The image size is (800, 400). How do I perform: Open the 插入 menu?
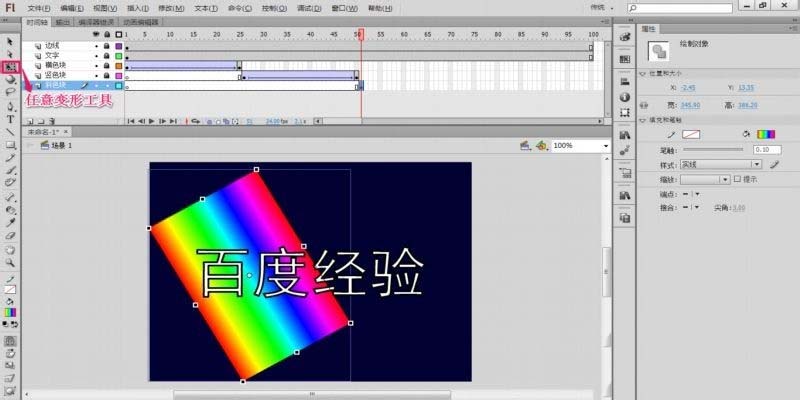(x=138, y=8)
